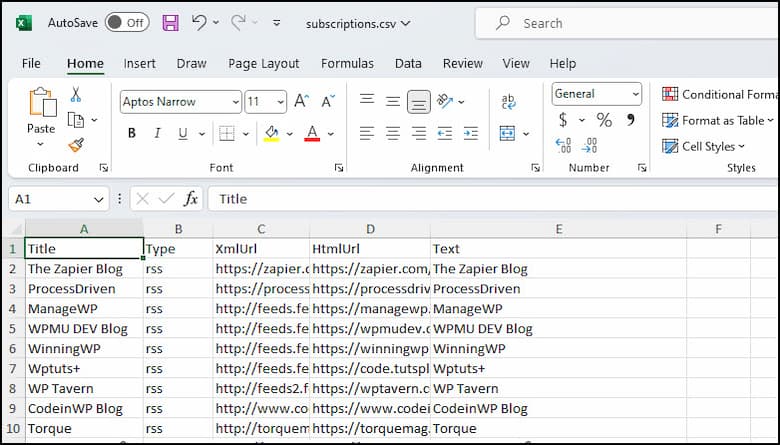
Task: Open the Name Box dropdown arrow
Action: (x=99, y=199)
